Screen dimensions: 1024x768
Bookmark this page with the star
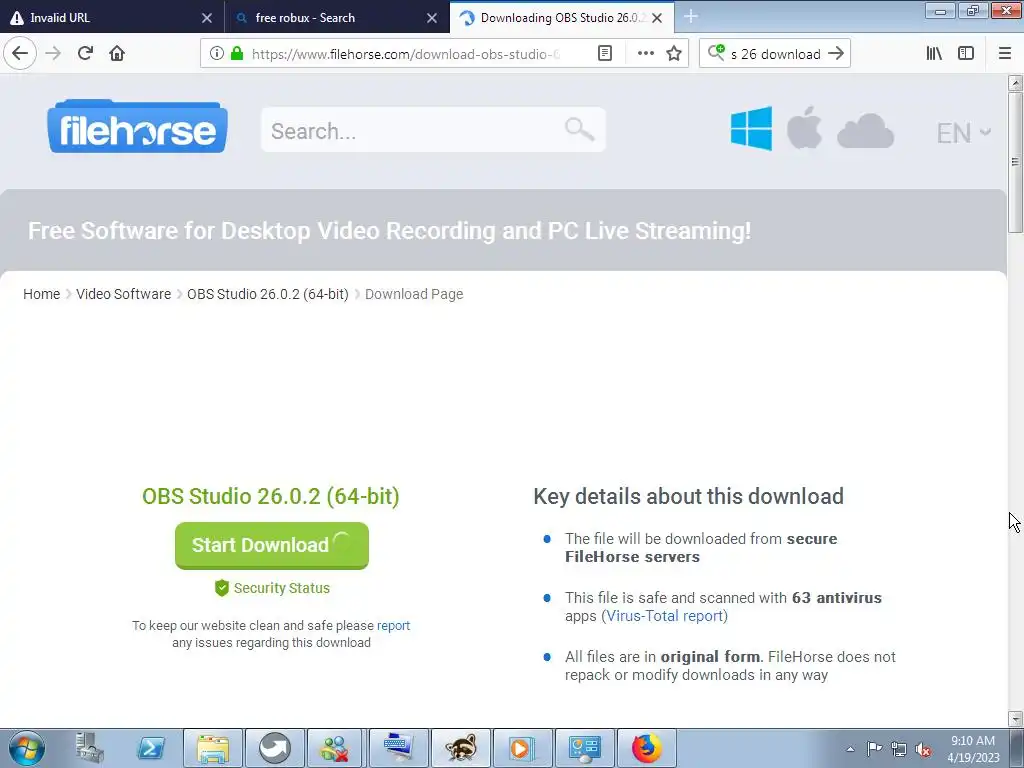point(674,53)
